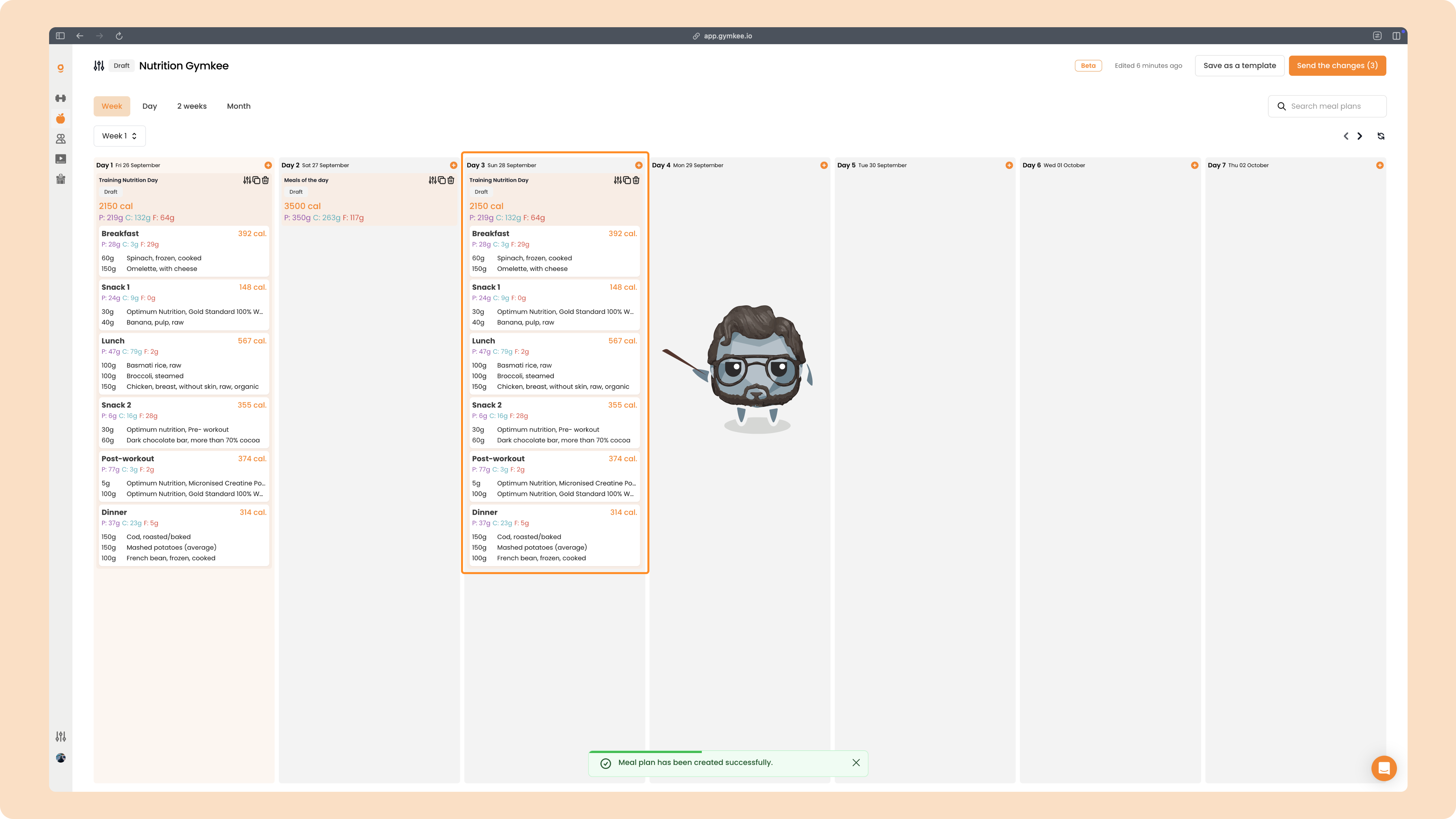Go to the previous week arrow
Viewport: 1456px width, 819px height.
tap(1346, 136)
